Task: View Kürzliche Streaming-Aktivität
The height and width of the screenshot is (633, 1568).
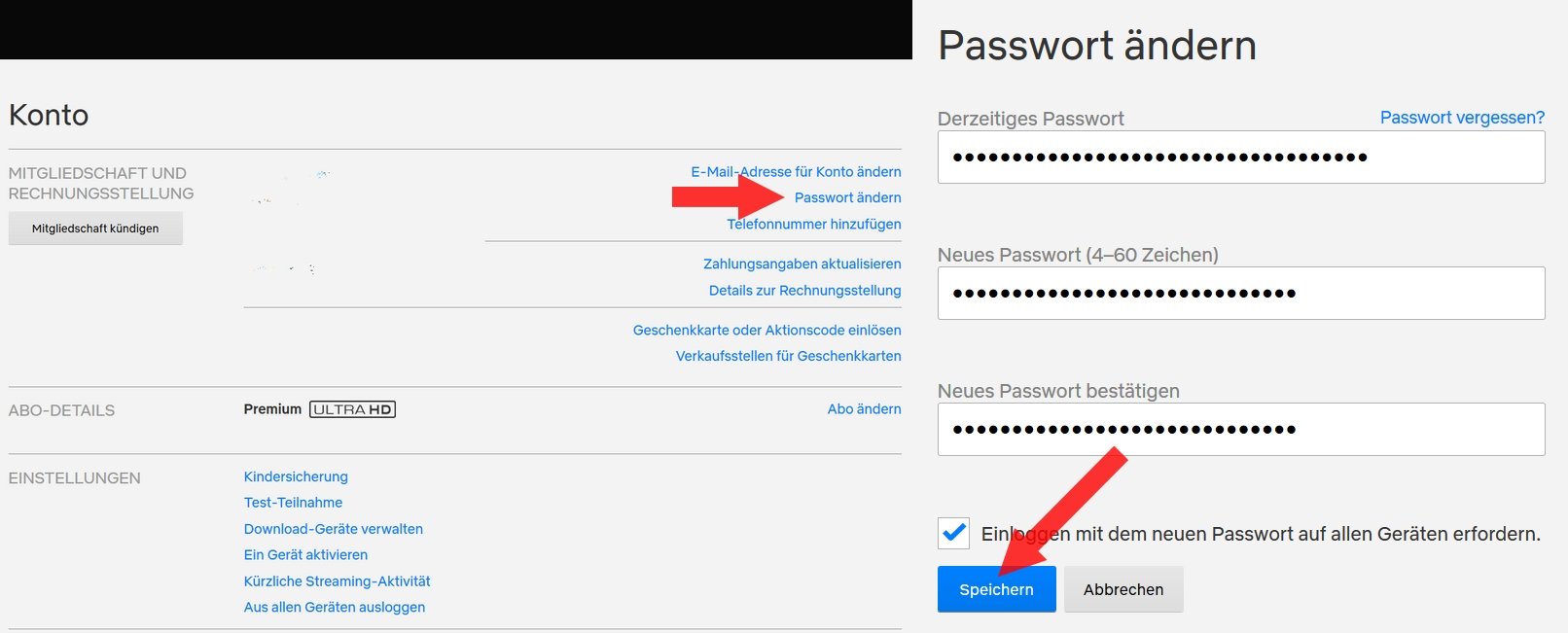Action: [x=337, y=580]
